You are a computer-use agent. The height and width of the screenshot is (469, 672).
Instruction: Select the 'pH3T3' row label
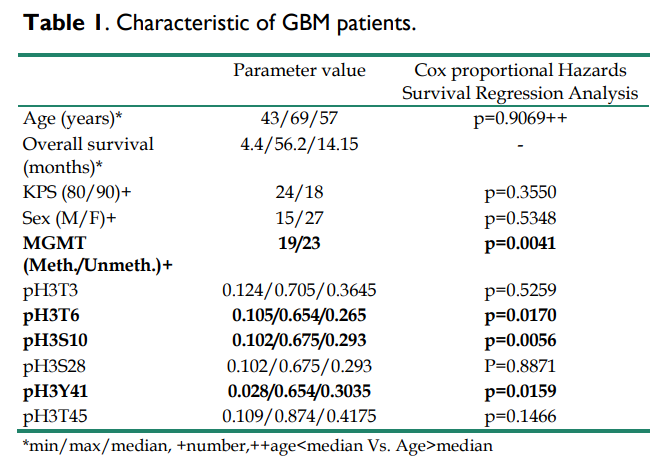[49, 291]
